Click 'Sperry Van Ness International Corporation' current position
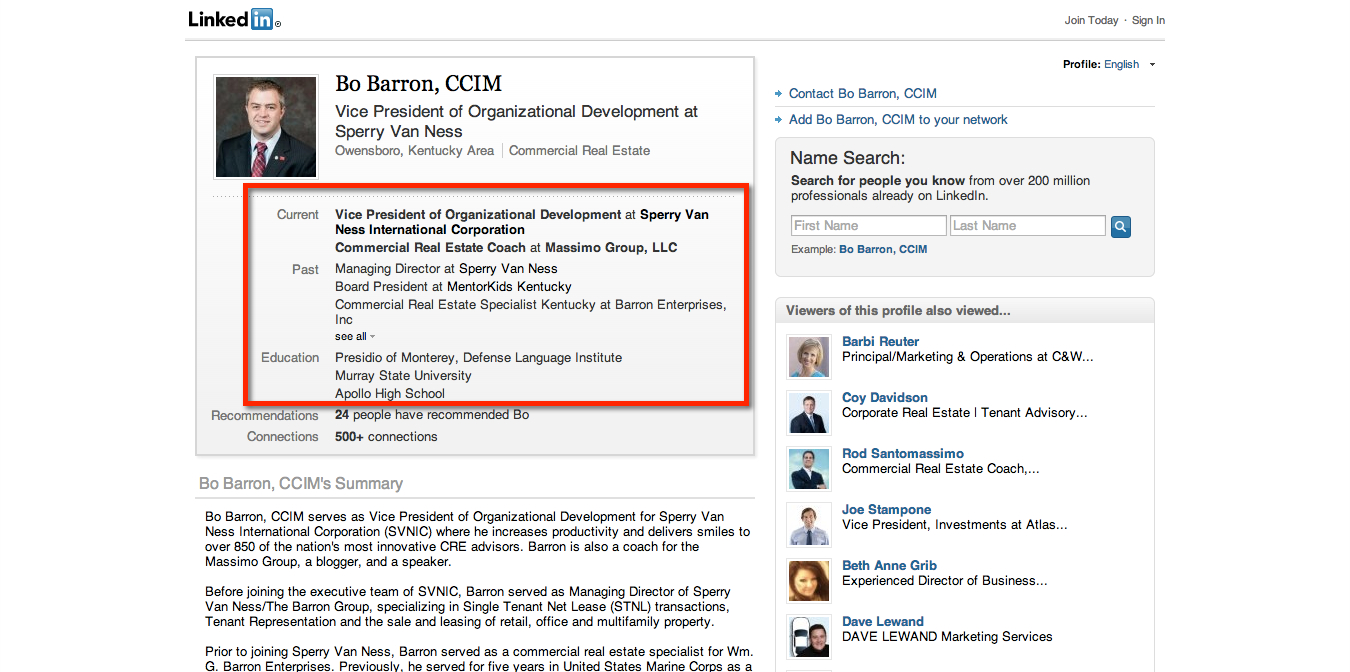 (x=522, y=222)
